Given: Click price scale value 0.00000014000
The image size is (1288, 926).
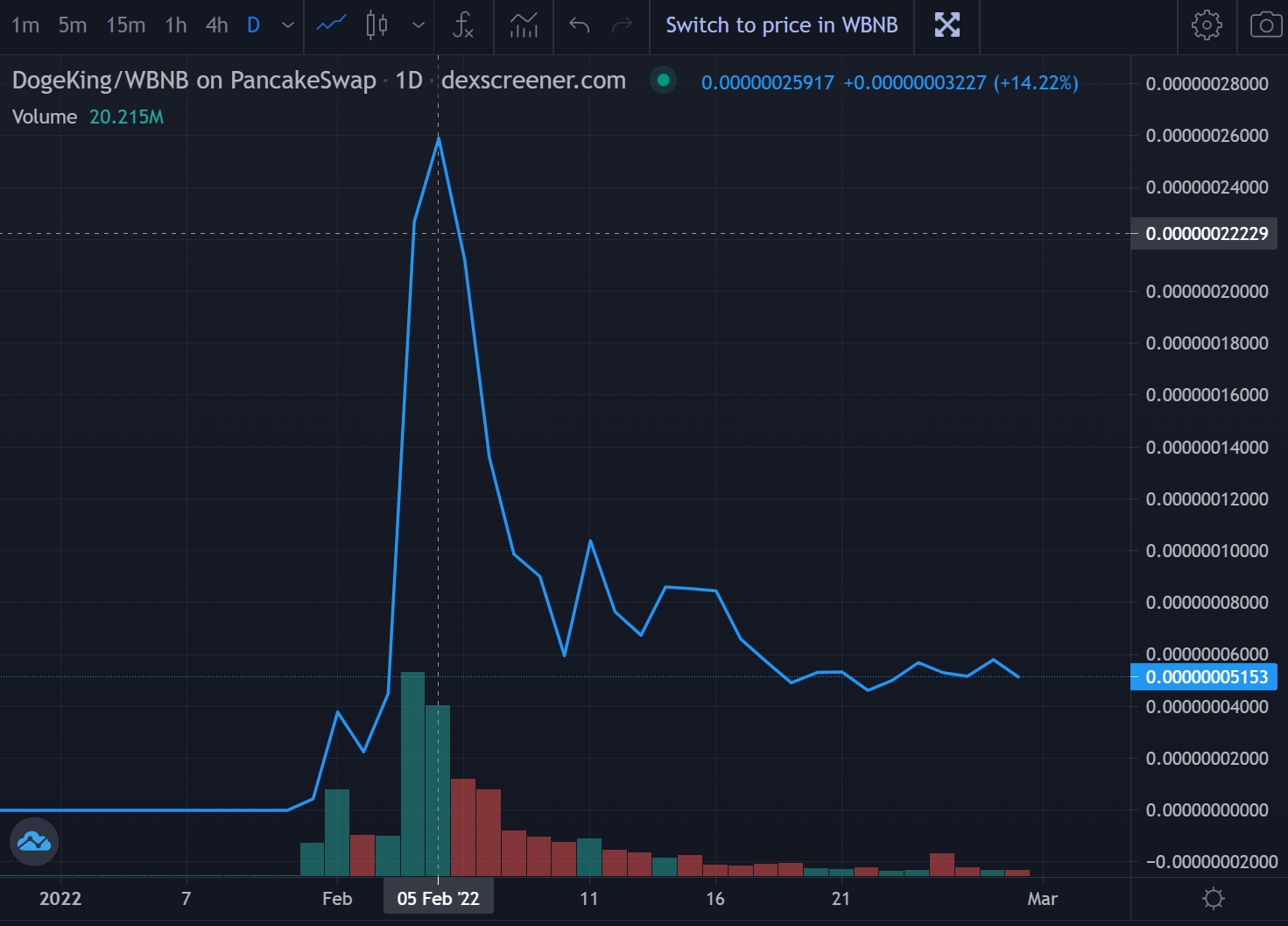Looking at the screenshot, I should point(1207,448).
